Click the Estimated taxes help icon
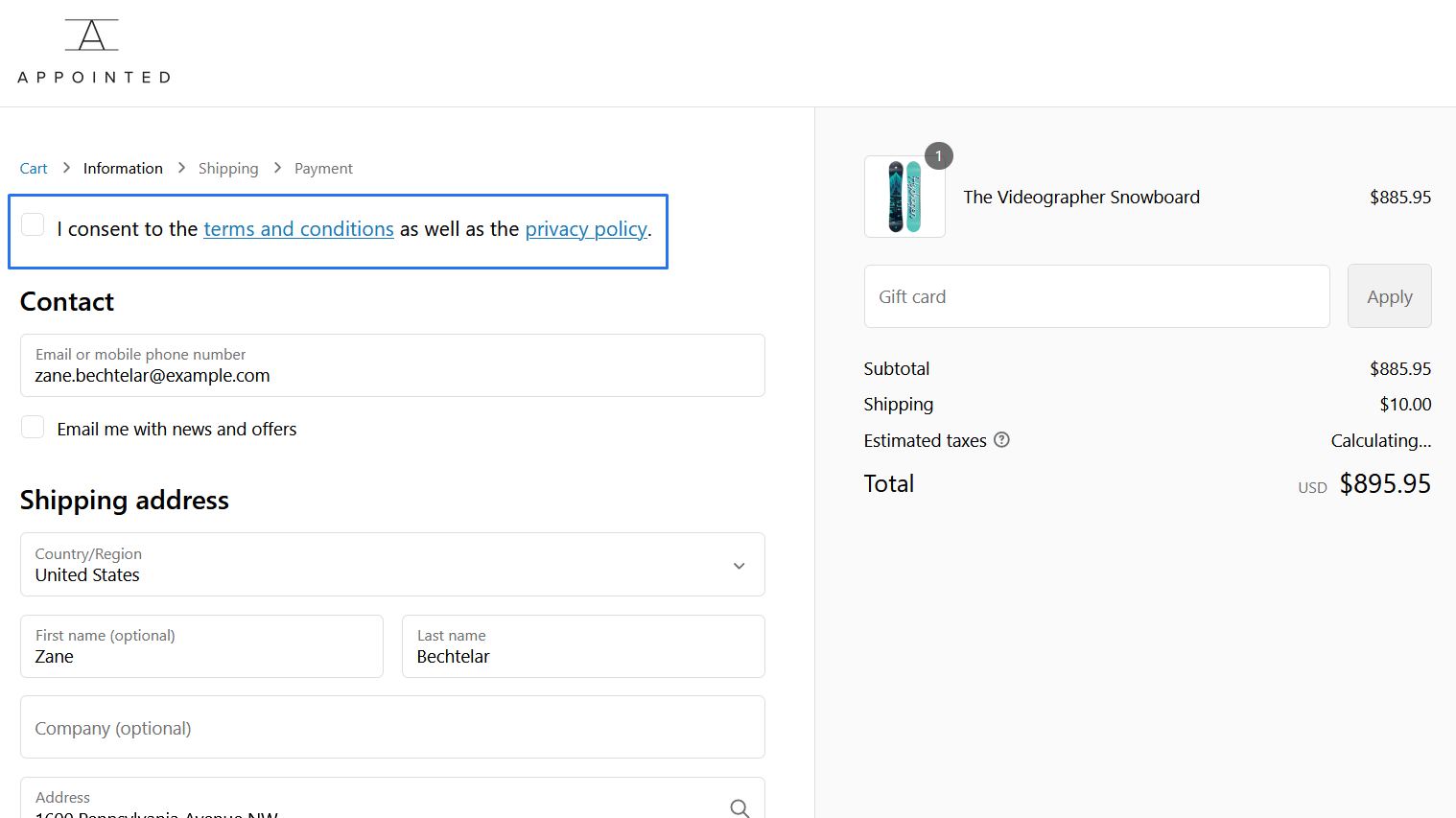This screenshot has height=818, width=1456. 1001,439
